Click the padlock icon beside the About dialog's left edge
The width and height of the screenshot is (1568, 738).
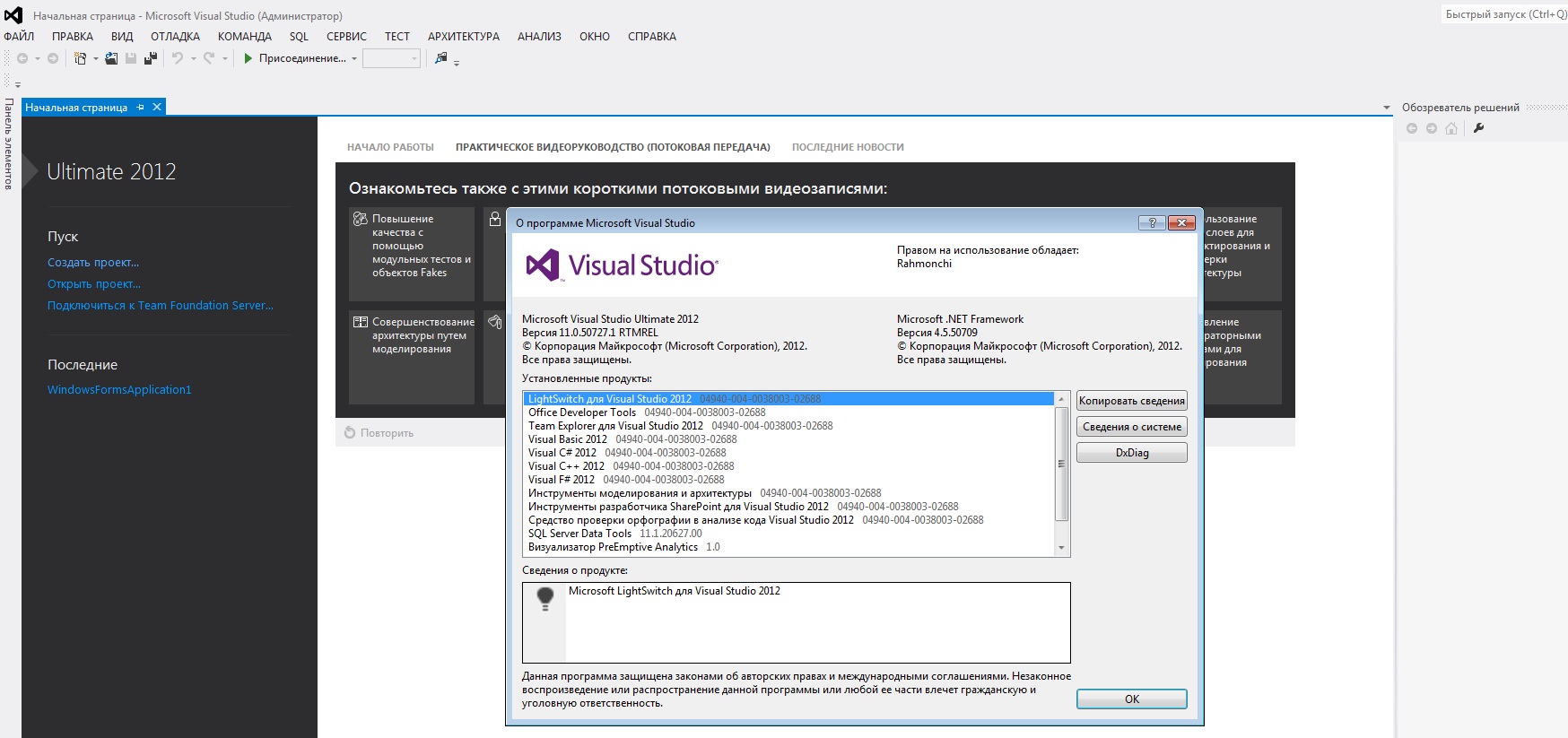(494, 219)
